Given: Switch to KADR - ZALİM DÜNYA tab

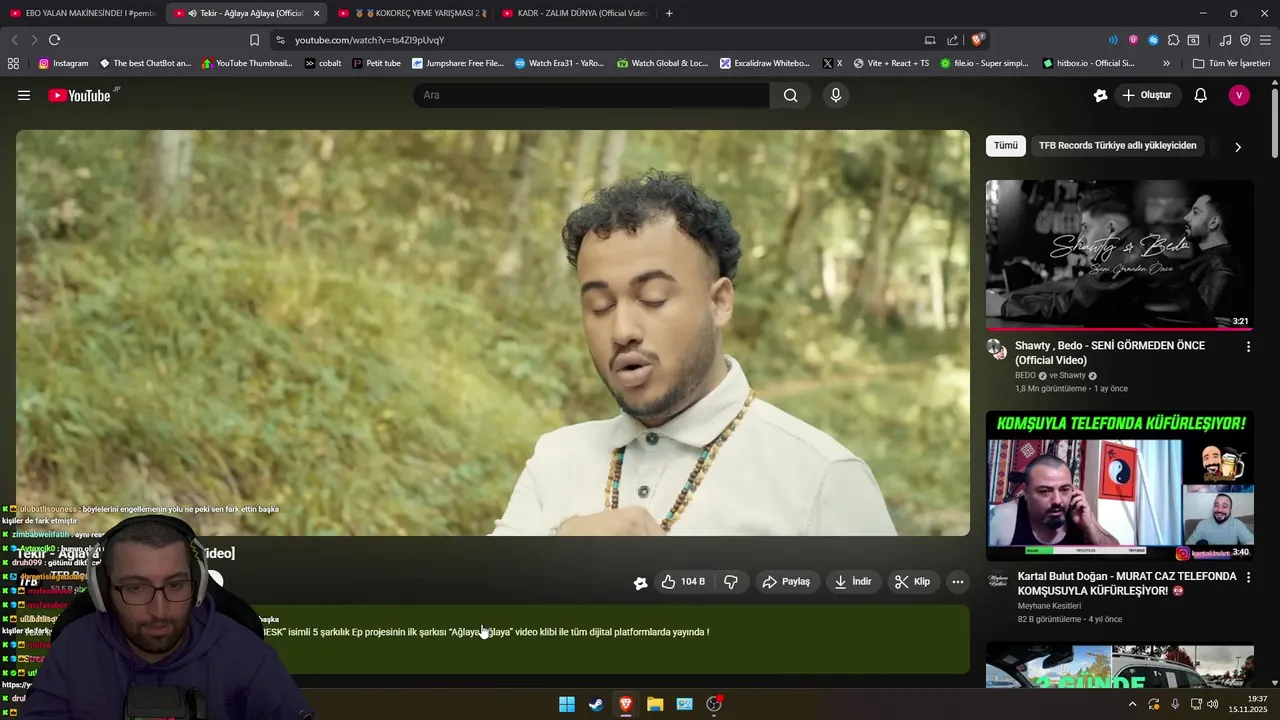Looking at the screenshot, I should (x=574, y=13).
